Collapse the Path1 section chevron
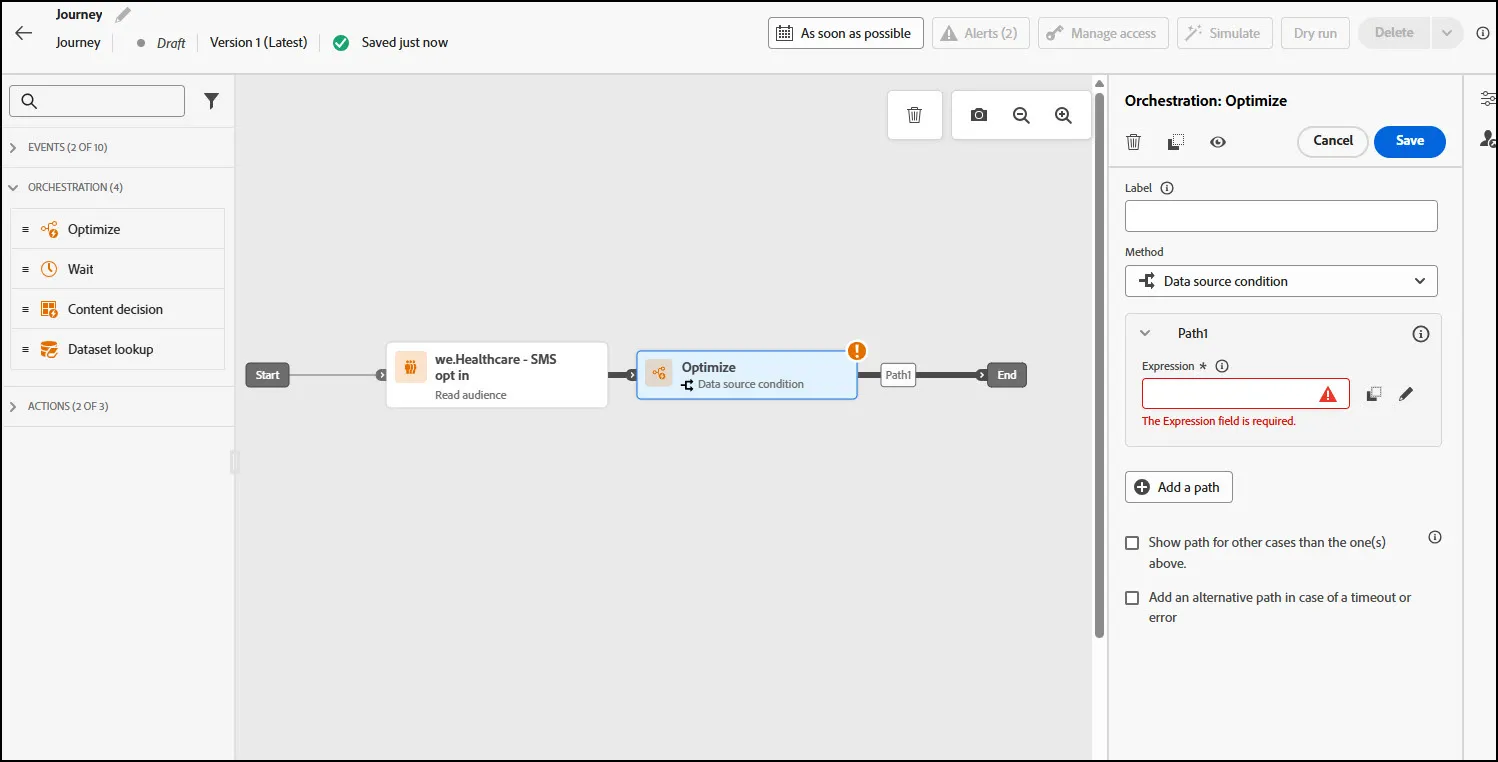1498x762 pixels. pos(1147,334)
